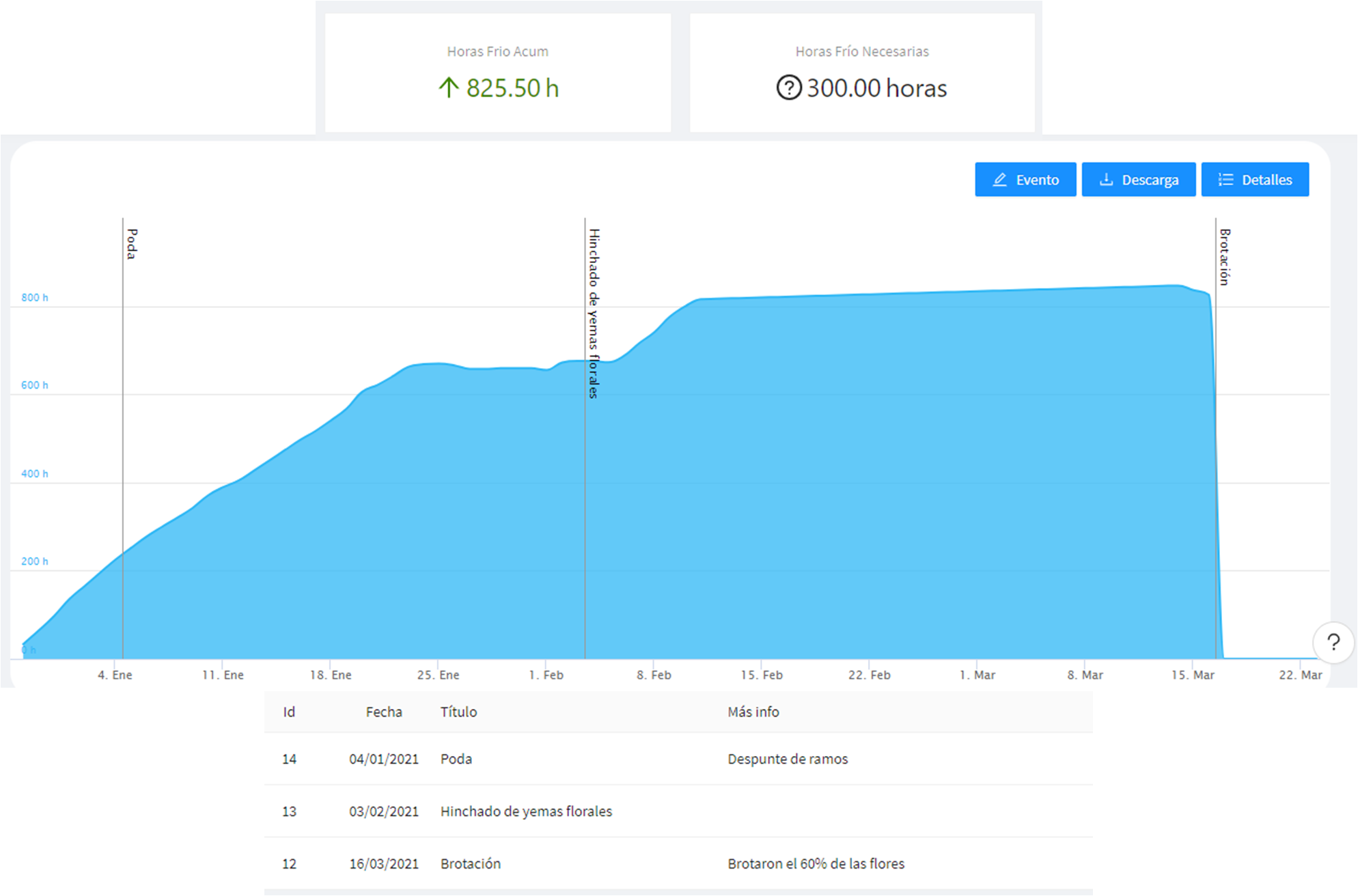Click the pencil icon on the Evento button
This screenshot has height=896, width=1358.
[x=999, y=180]
